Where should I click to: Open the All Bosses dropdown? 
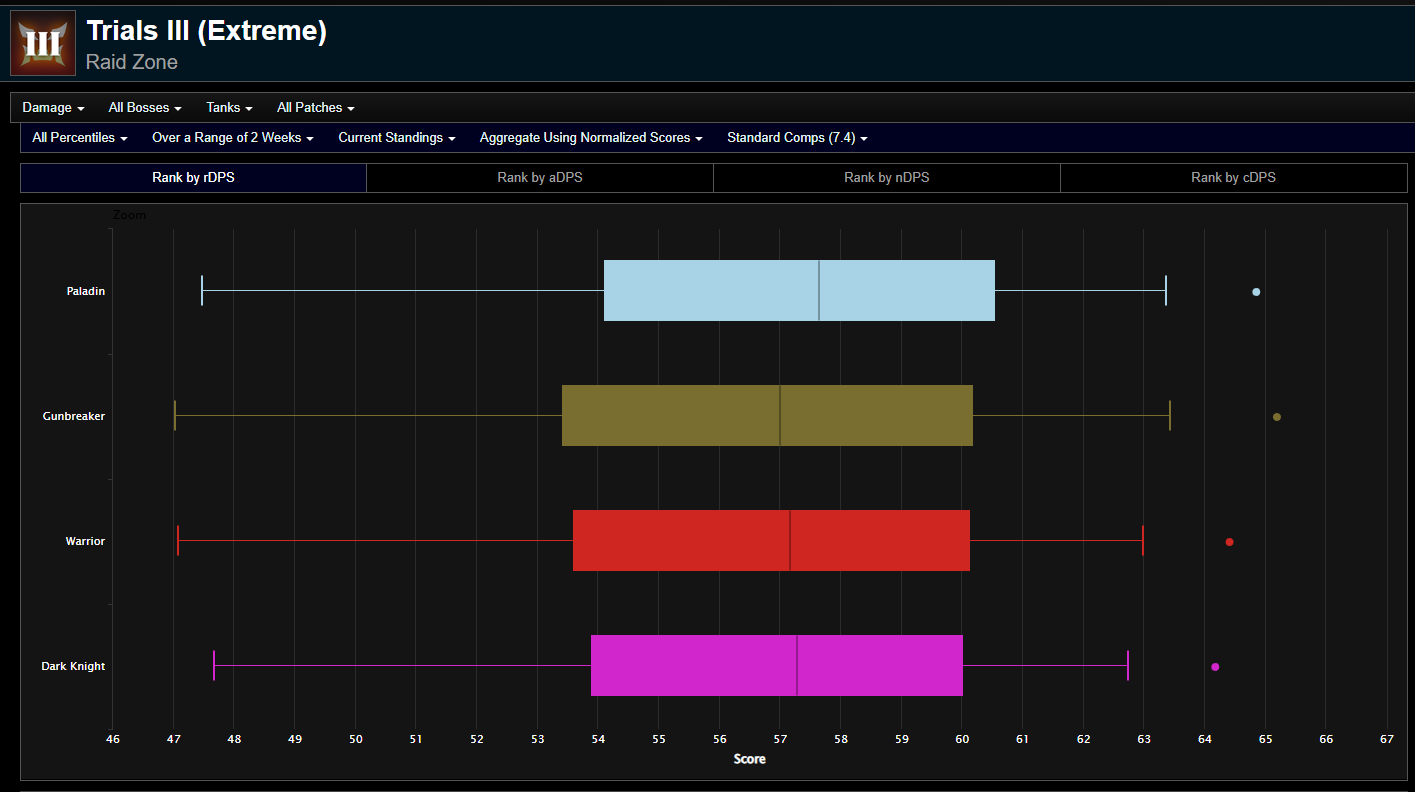coord(145,108)
